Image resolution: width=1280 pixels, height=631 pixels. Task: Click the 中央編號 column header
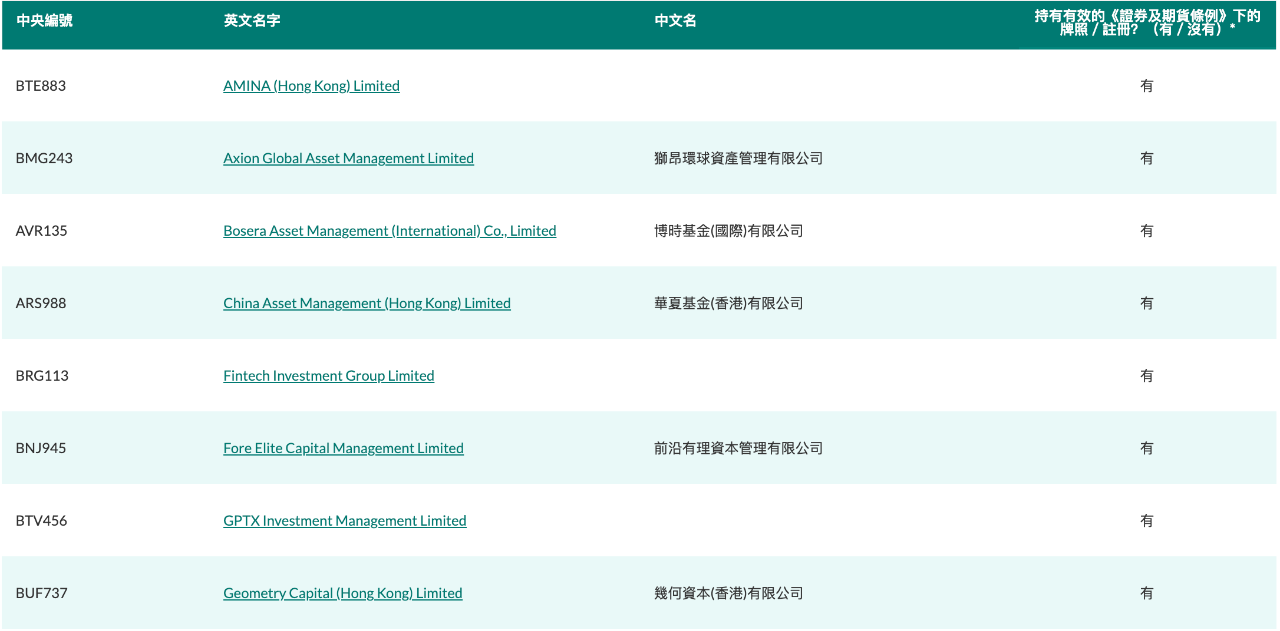pos(44,21)
